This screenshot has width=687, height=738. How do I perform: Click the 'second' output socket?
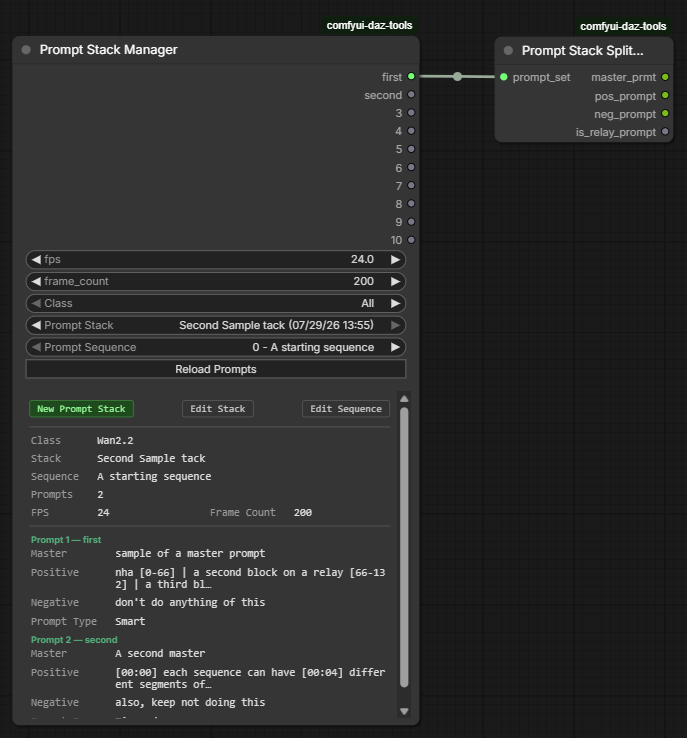(x=411, y=95)
